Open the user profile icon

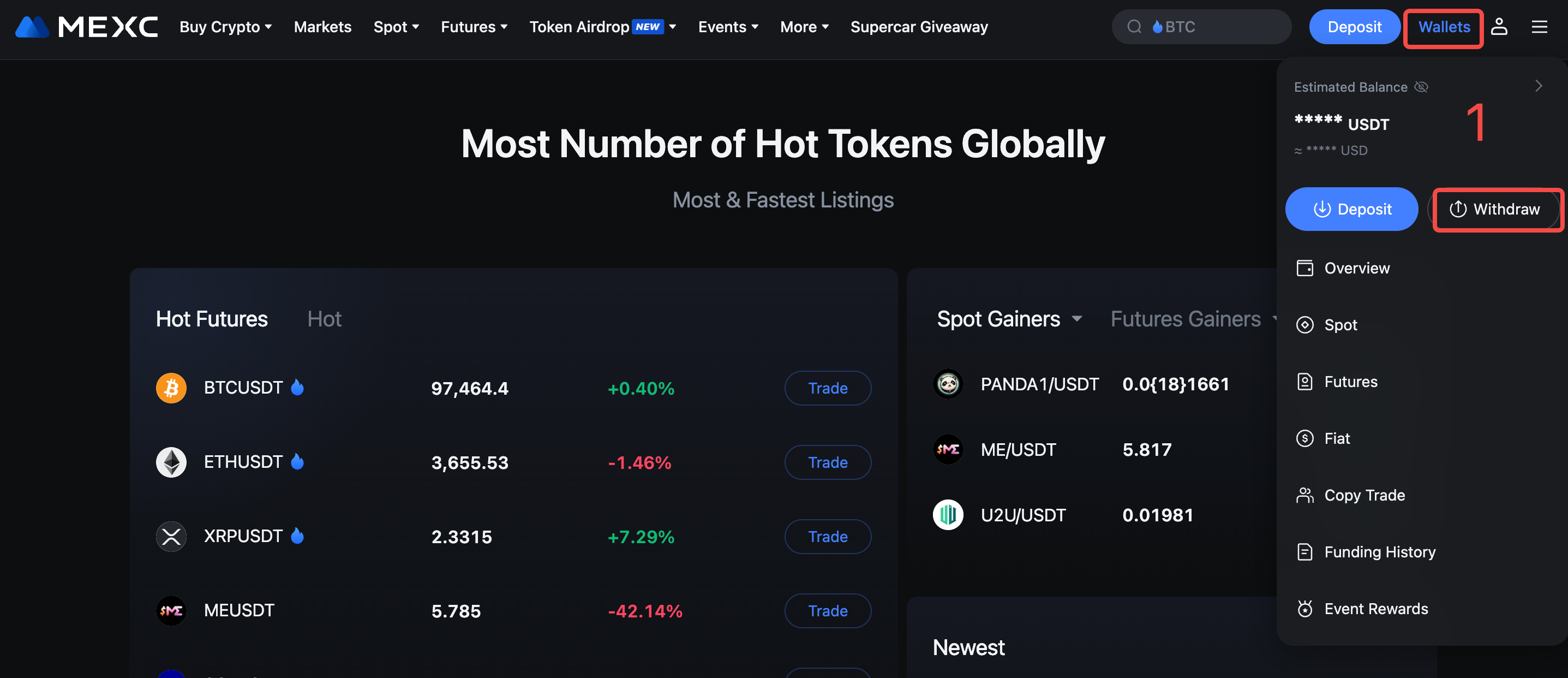[1499, 27]
